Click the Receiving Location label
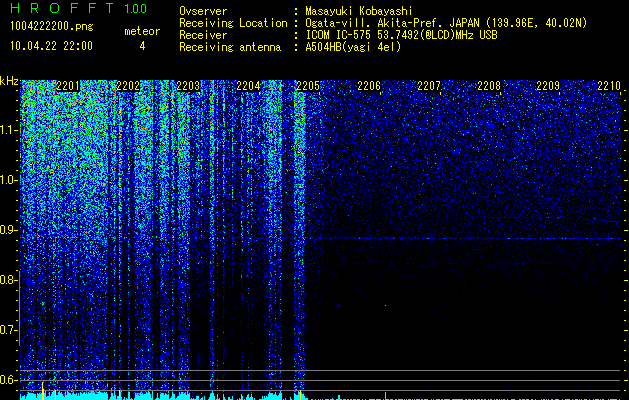 pos(233,23)
